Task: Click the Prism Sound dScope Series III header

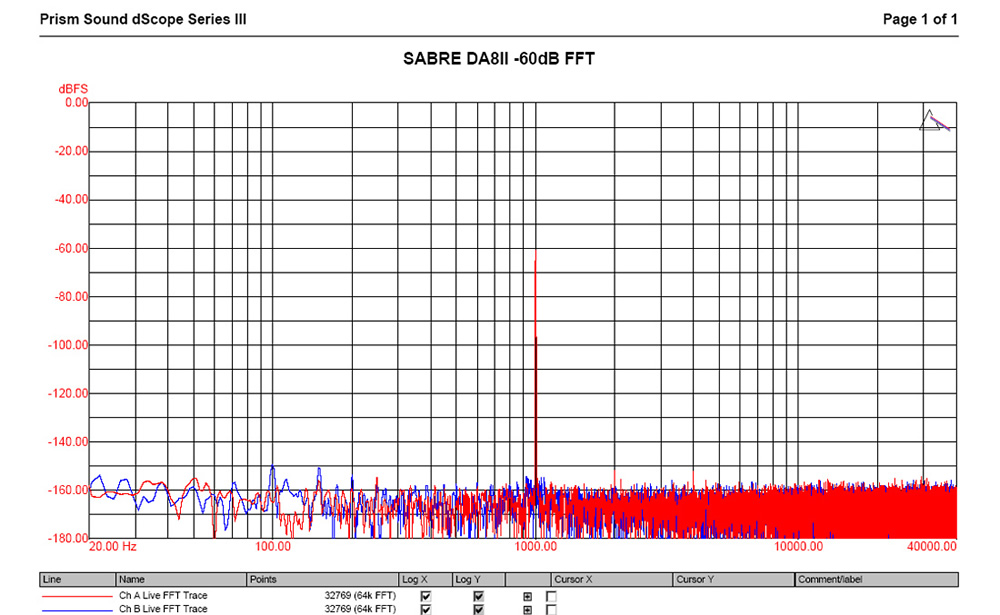Action: pos(143,19)
